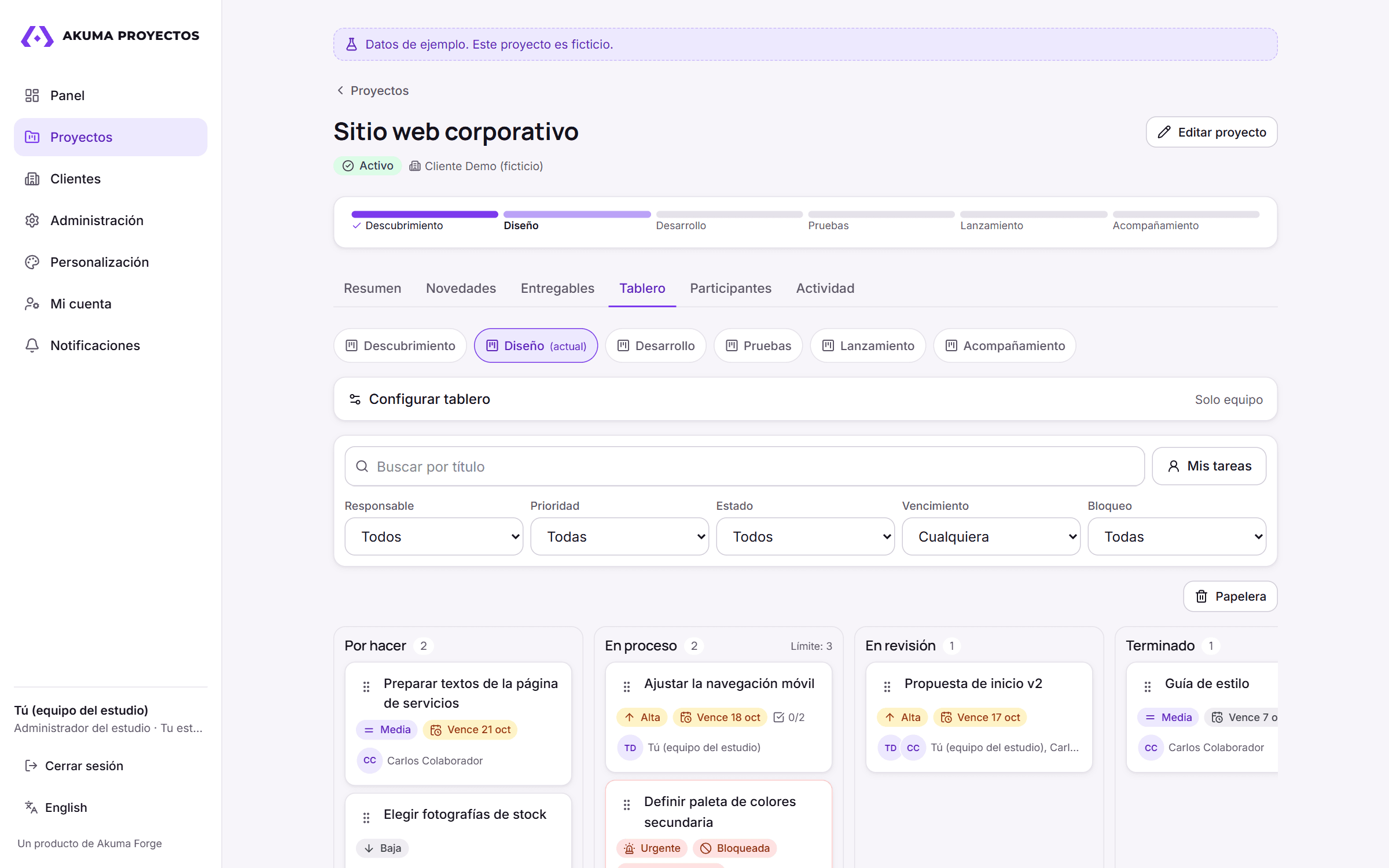Select the Desarrollo phase board button

tap(656, 345)
